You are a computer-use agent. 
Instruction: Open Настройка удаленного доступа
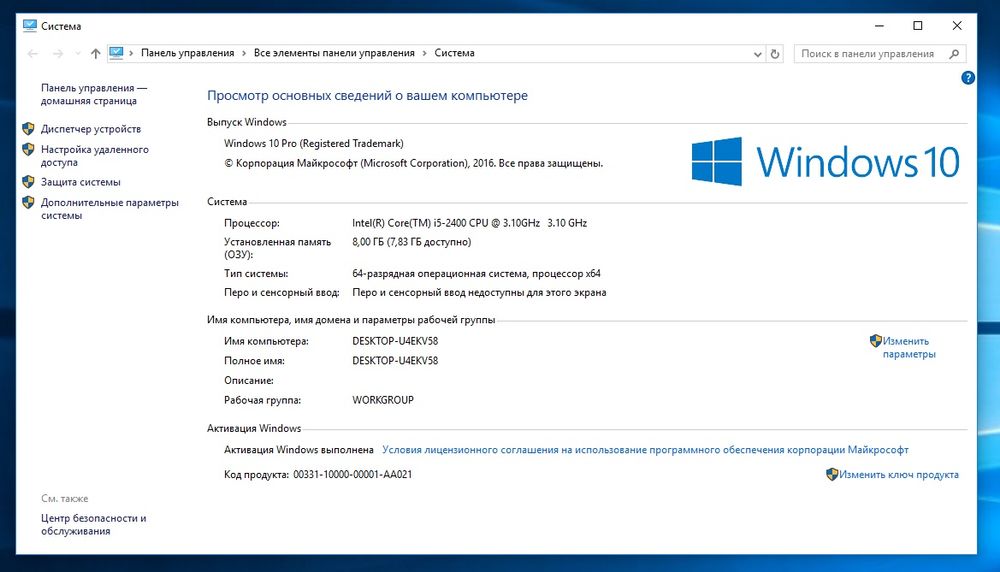(x=94, y=156)
